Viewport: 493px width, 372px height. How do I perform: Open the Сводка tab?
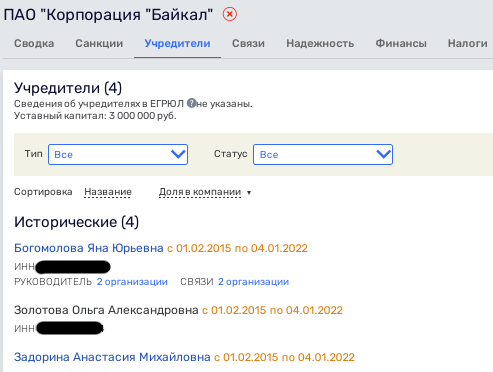click(34, 43)
